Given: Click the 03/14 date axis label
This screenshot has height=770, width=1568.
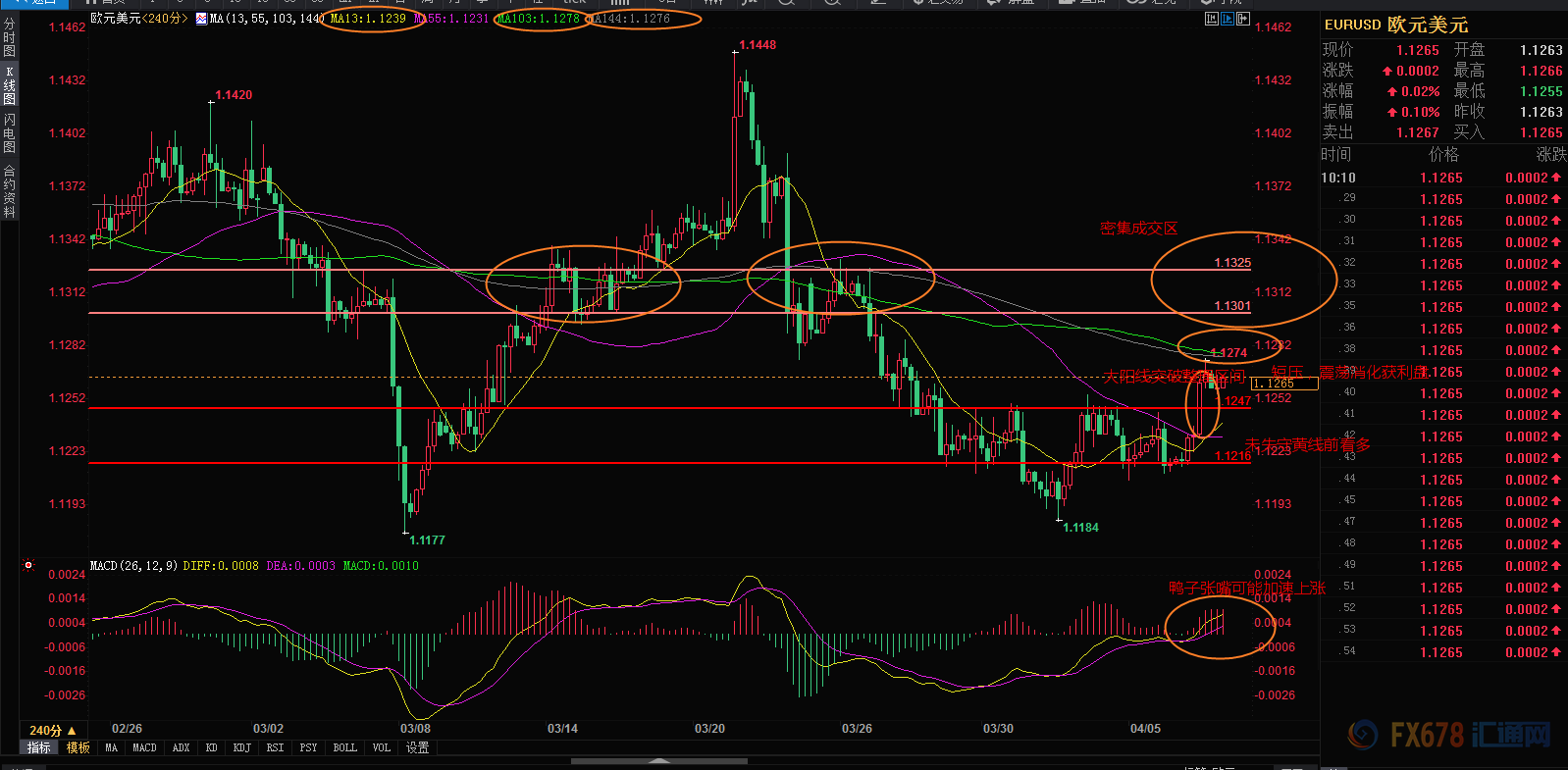Looking at the screenshot, I should coord(562,729).
